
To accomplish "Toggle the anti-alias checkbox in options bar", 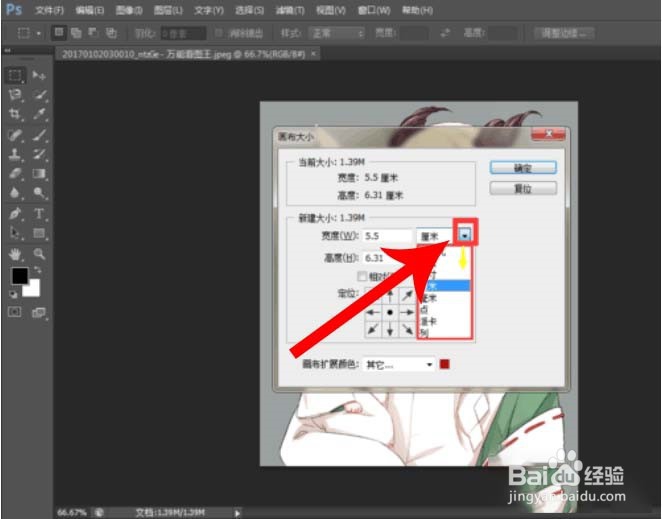I will [219, 33].
